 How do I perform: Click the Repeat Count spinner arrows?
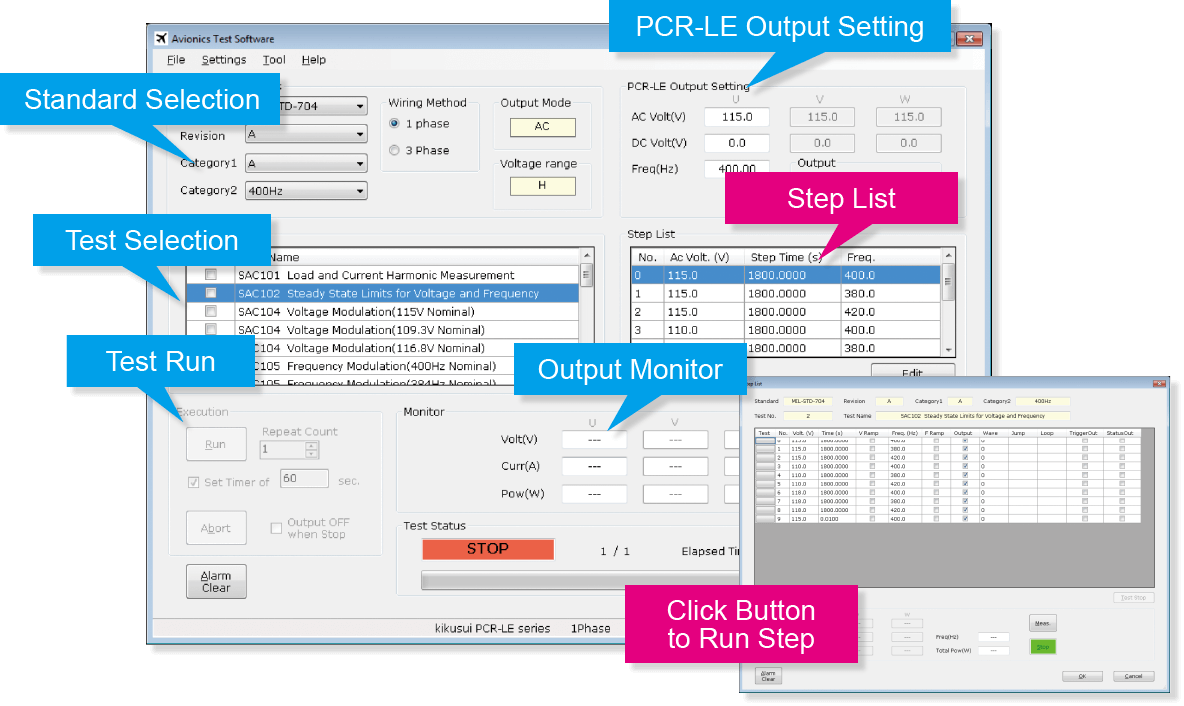pos(312,449)
